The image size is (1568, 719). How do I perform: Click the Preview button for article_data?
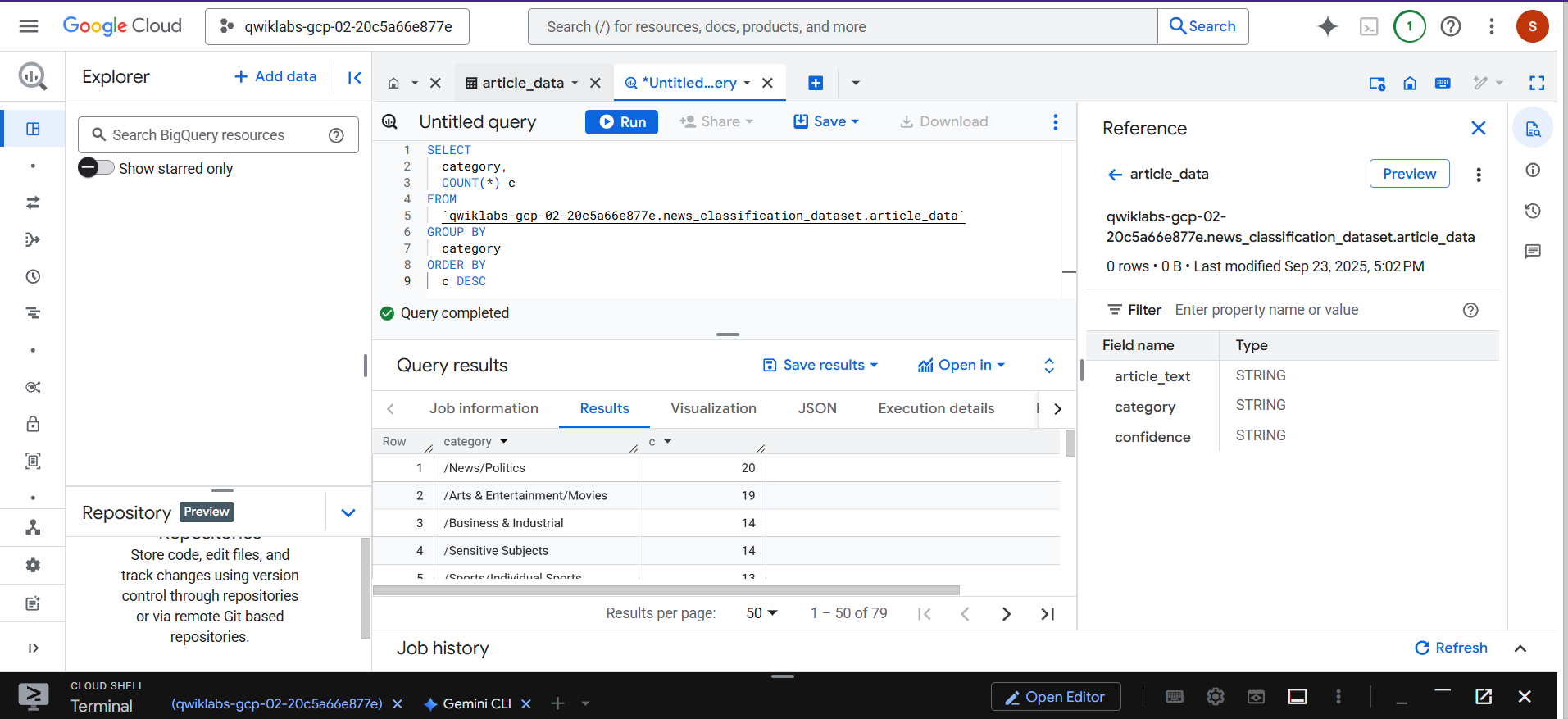[x=1409, y=174]
